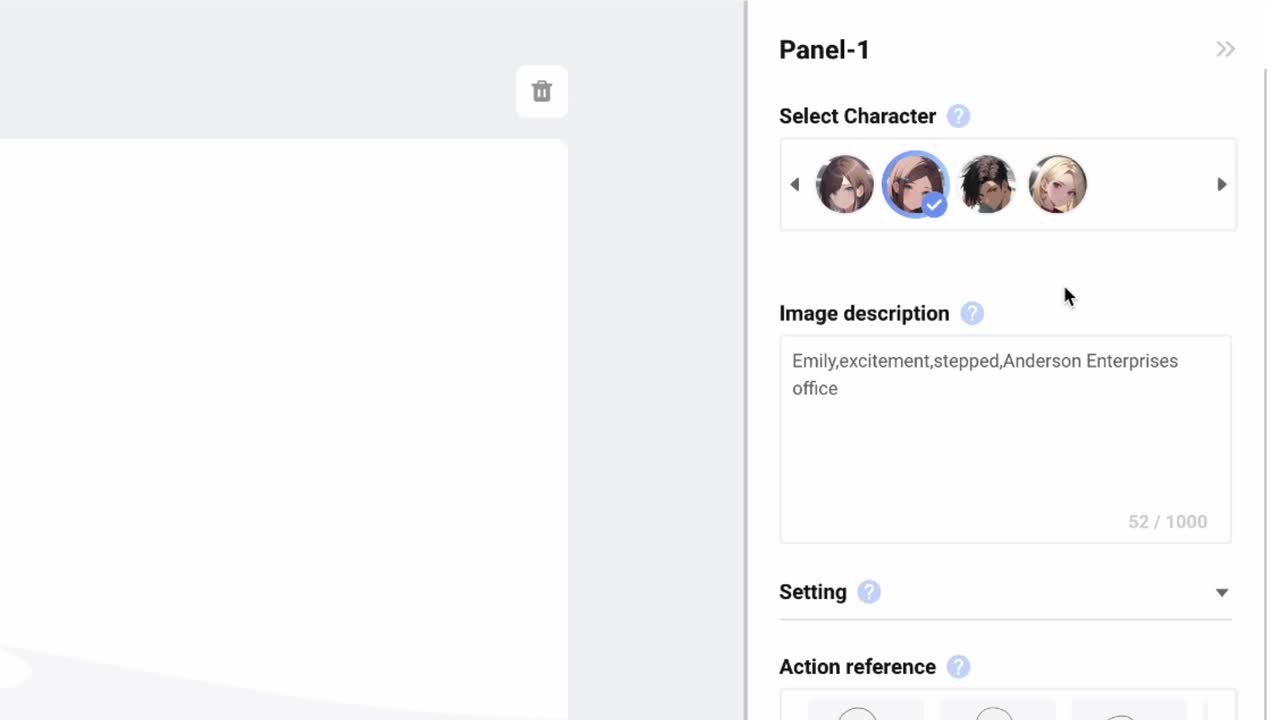Select the second Action reference pose thumbnail
Screen dimensions: 1280x720
coord(997,709)
